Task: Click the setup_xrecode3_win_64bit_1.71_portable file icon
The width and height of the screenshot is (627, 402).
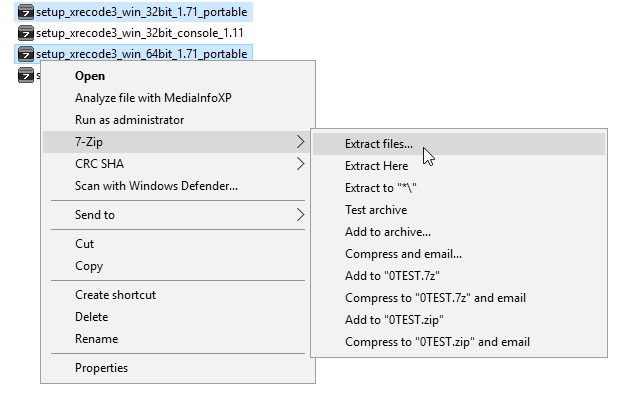Action: point(26,54)
